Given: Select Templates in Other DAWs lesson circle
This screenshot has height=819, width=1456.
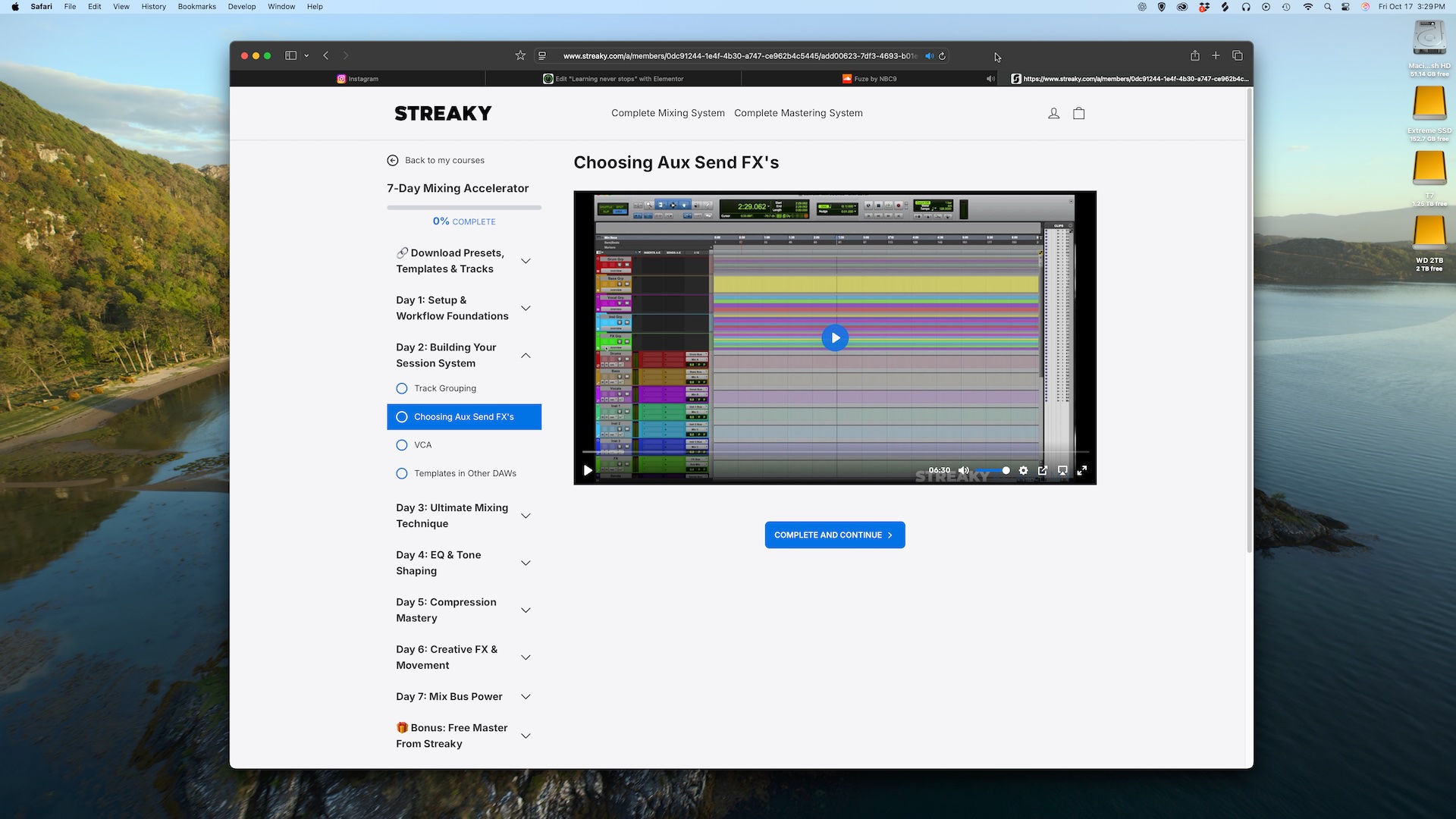Looking at the screenshot, I should [402, 473].
